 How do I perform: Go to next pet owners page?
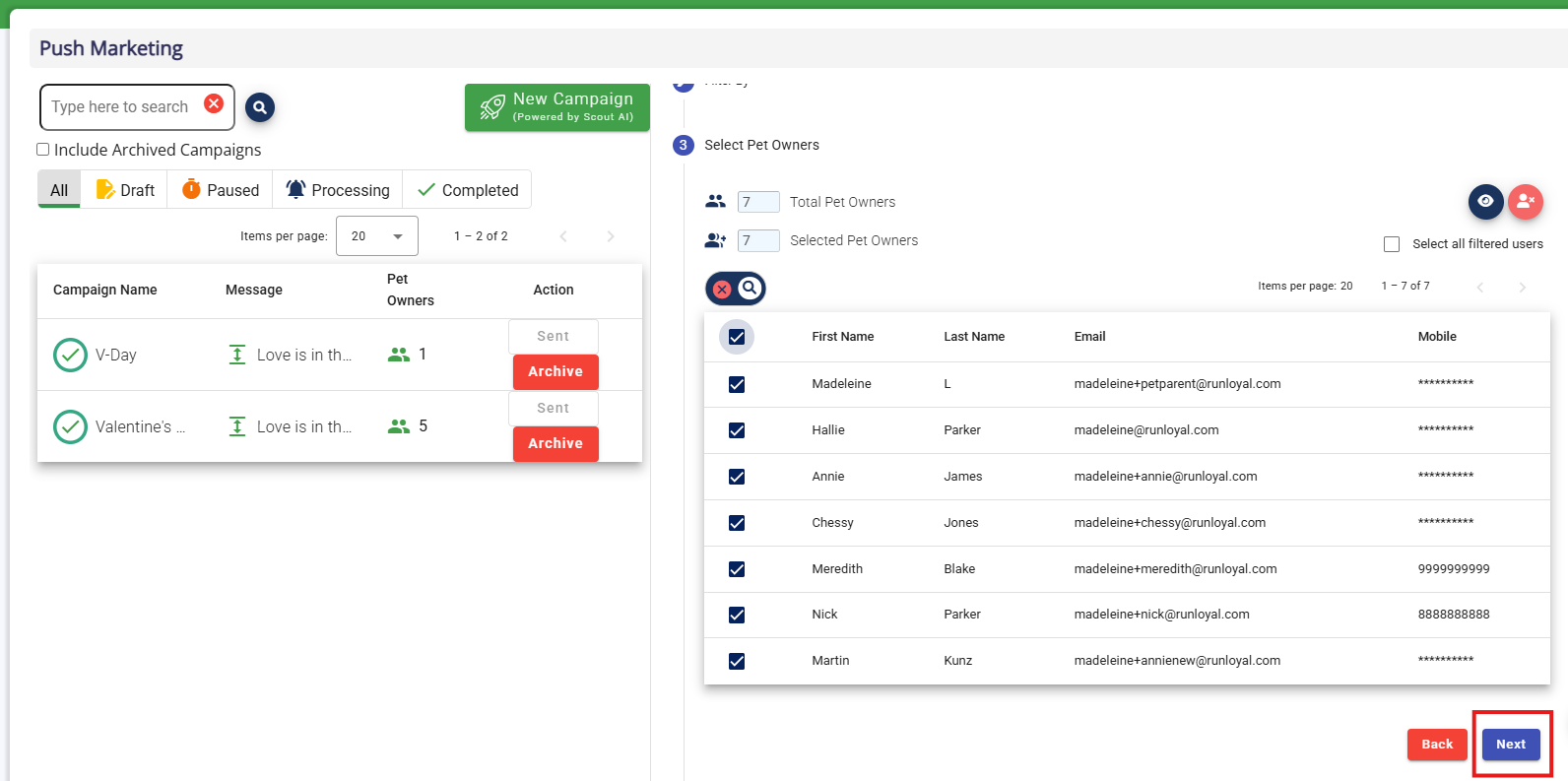point(1523,287)
